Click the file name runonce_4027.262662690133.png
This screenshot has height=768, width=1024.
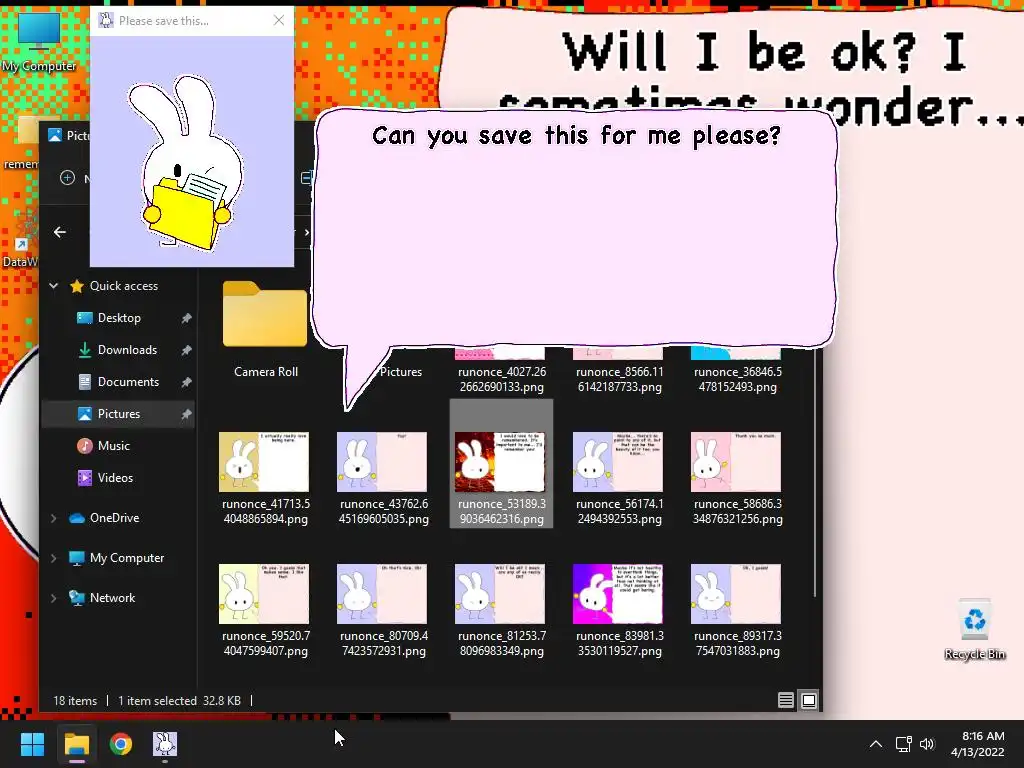[x=502, y=379]
